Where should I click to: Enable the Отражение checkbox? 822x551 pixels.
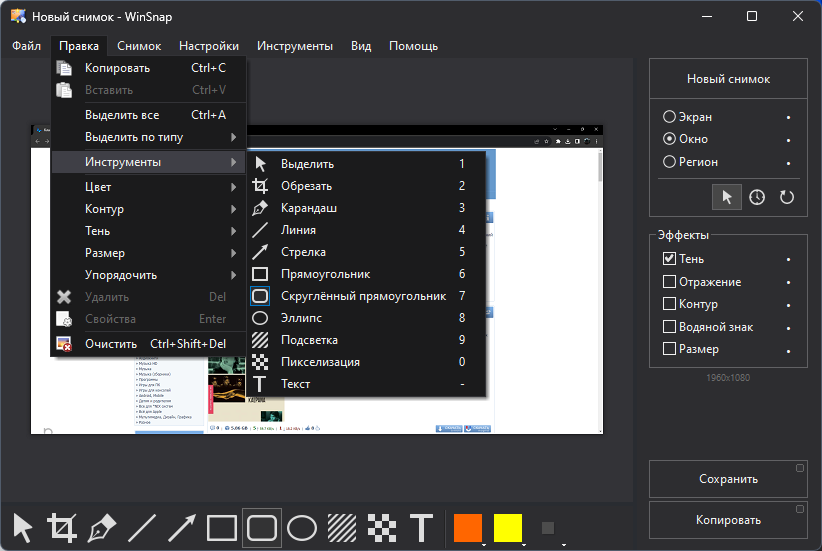(669, 282)
